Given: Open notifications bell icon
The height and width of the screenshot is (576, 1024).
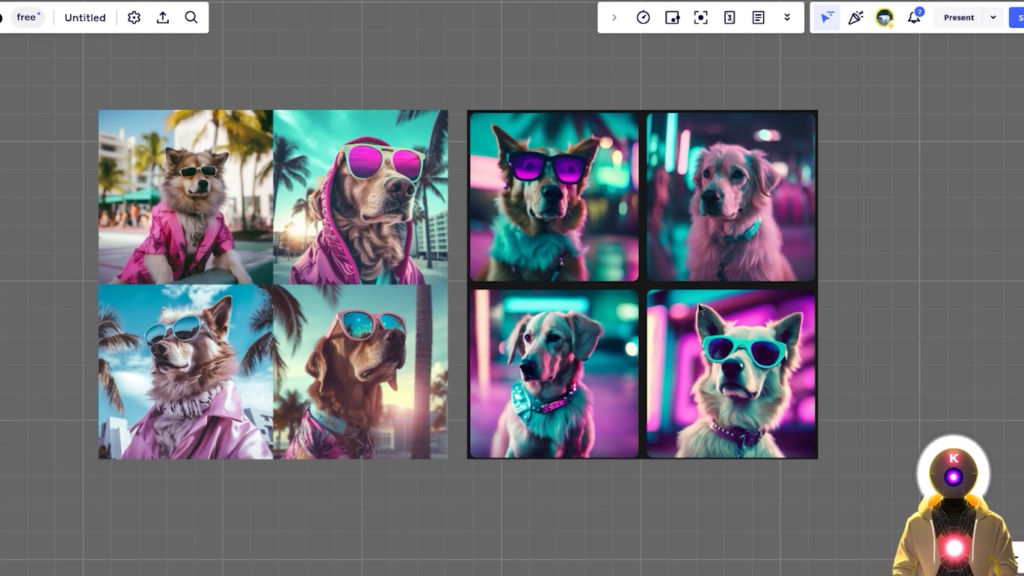Looking at the screenshot, I should 913,17.
